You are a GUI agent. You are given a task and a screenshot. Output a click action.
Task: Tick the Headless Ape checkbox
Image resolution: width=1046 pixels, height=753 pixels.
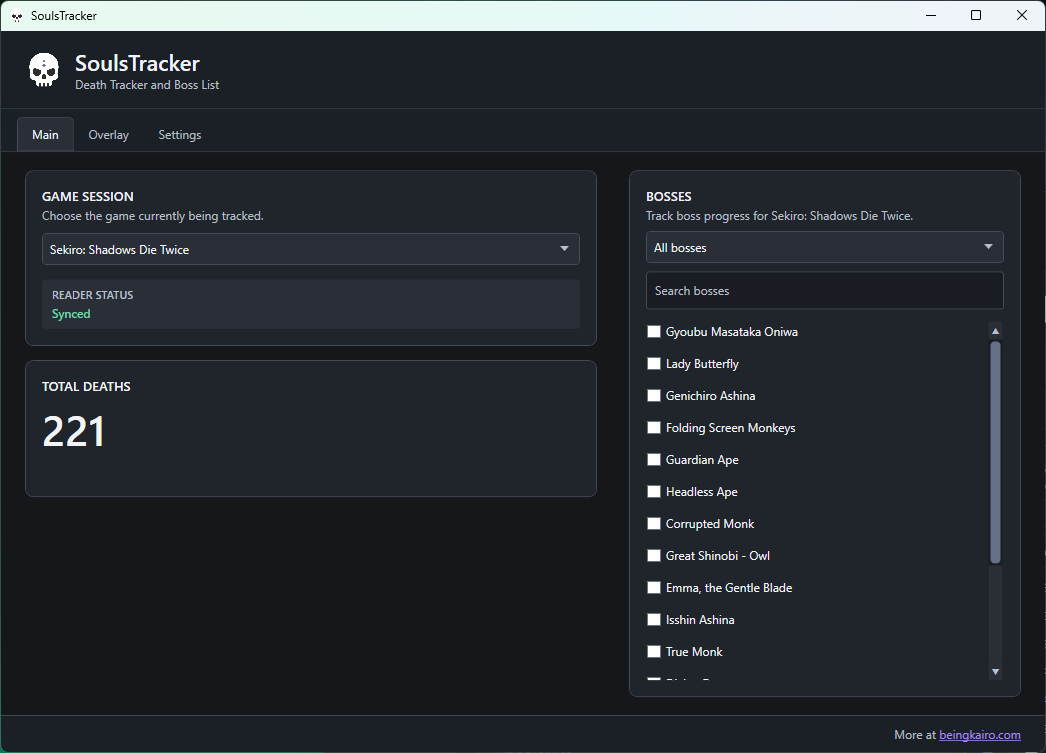(x=654, y=492)
